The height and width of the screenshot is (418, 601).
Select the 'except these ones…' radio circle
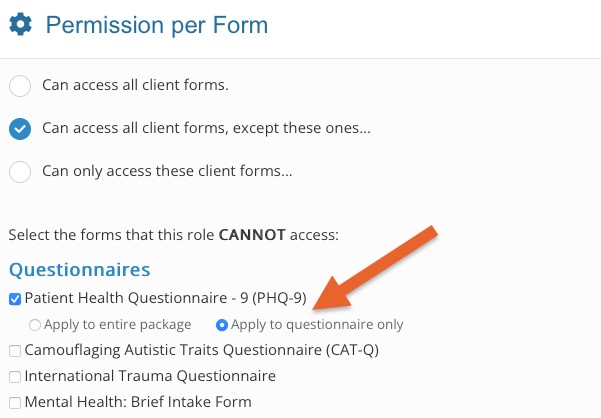point(20,129)
